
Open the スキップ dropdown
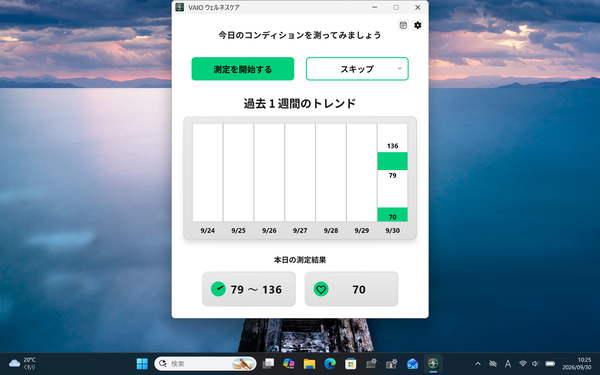click(357, 69)
